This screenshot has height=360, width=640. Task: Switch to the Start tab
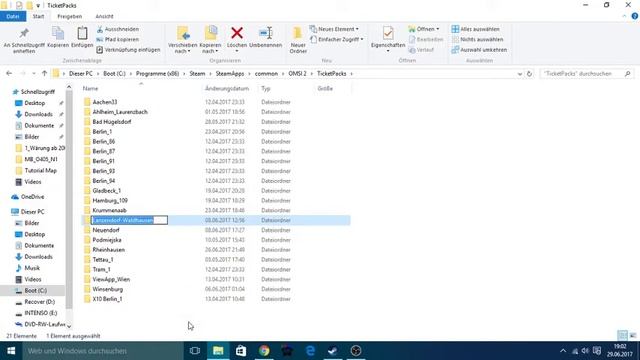click(x=38, y=16)
